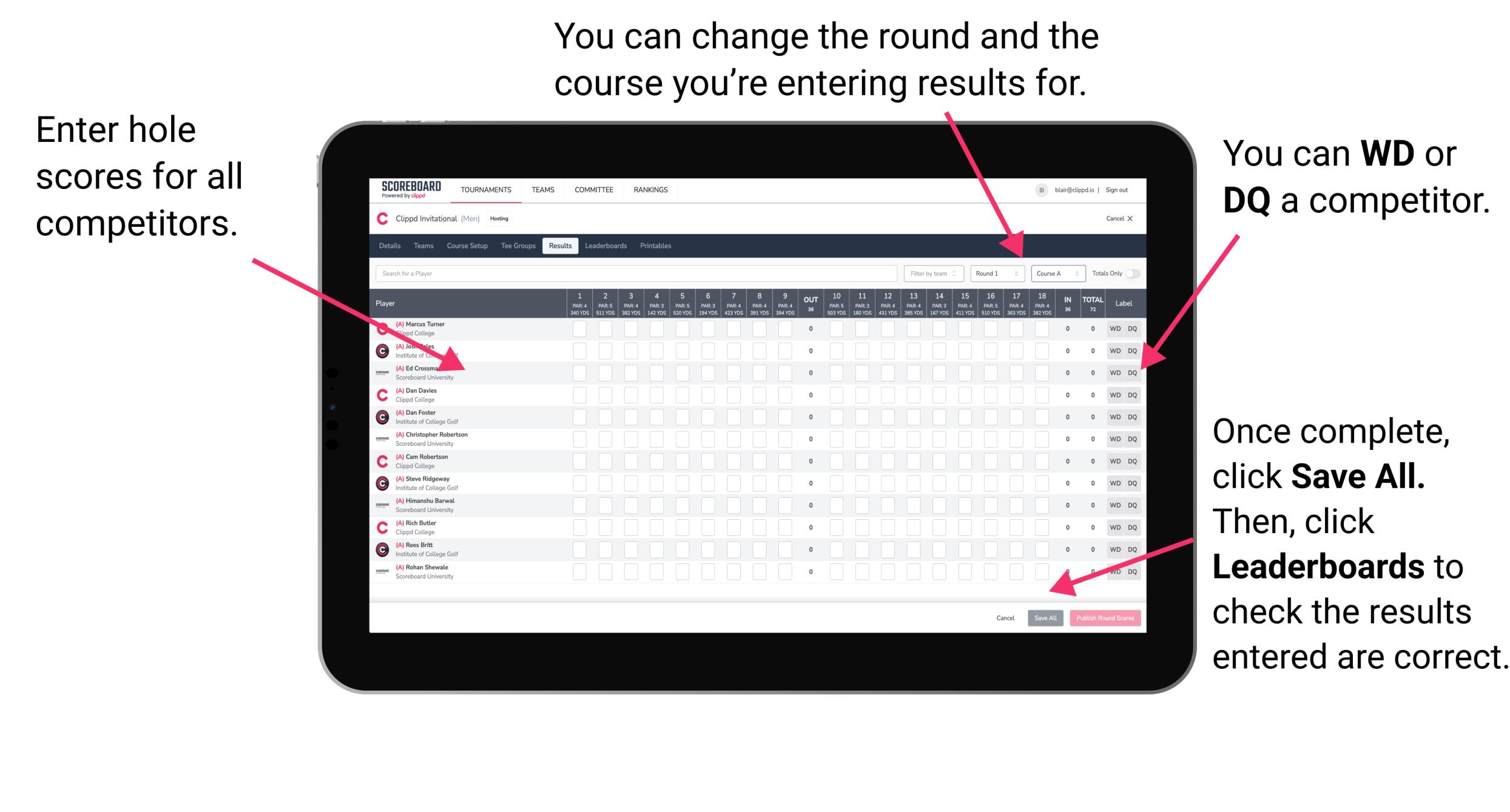Click the Save All button
The image size is (1510, 812).
click(1045, 617)
